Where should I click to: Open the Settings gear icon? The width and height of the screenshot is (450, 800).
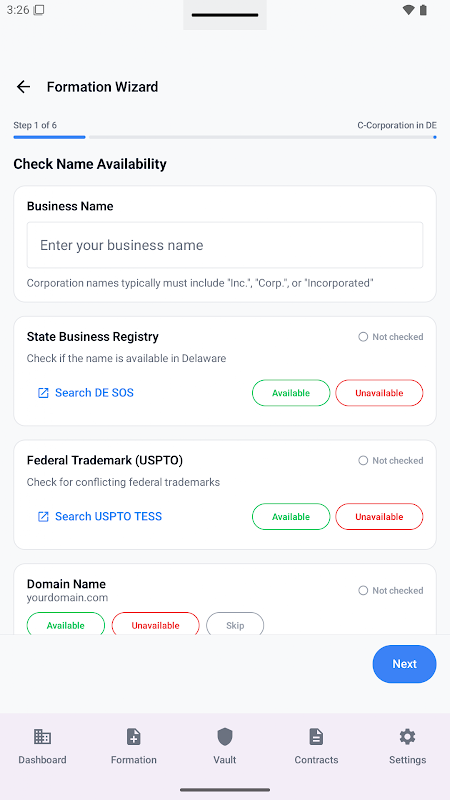coord(407,736)
